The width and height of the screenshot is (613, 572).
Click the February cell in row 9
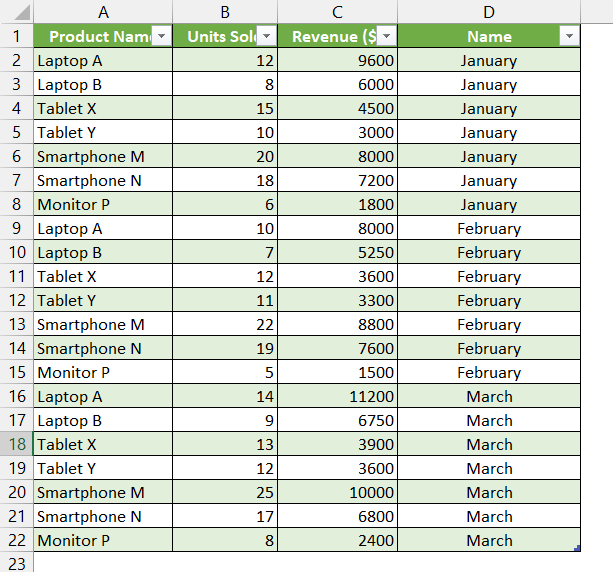(x=488, y=228)
